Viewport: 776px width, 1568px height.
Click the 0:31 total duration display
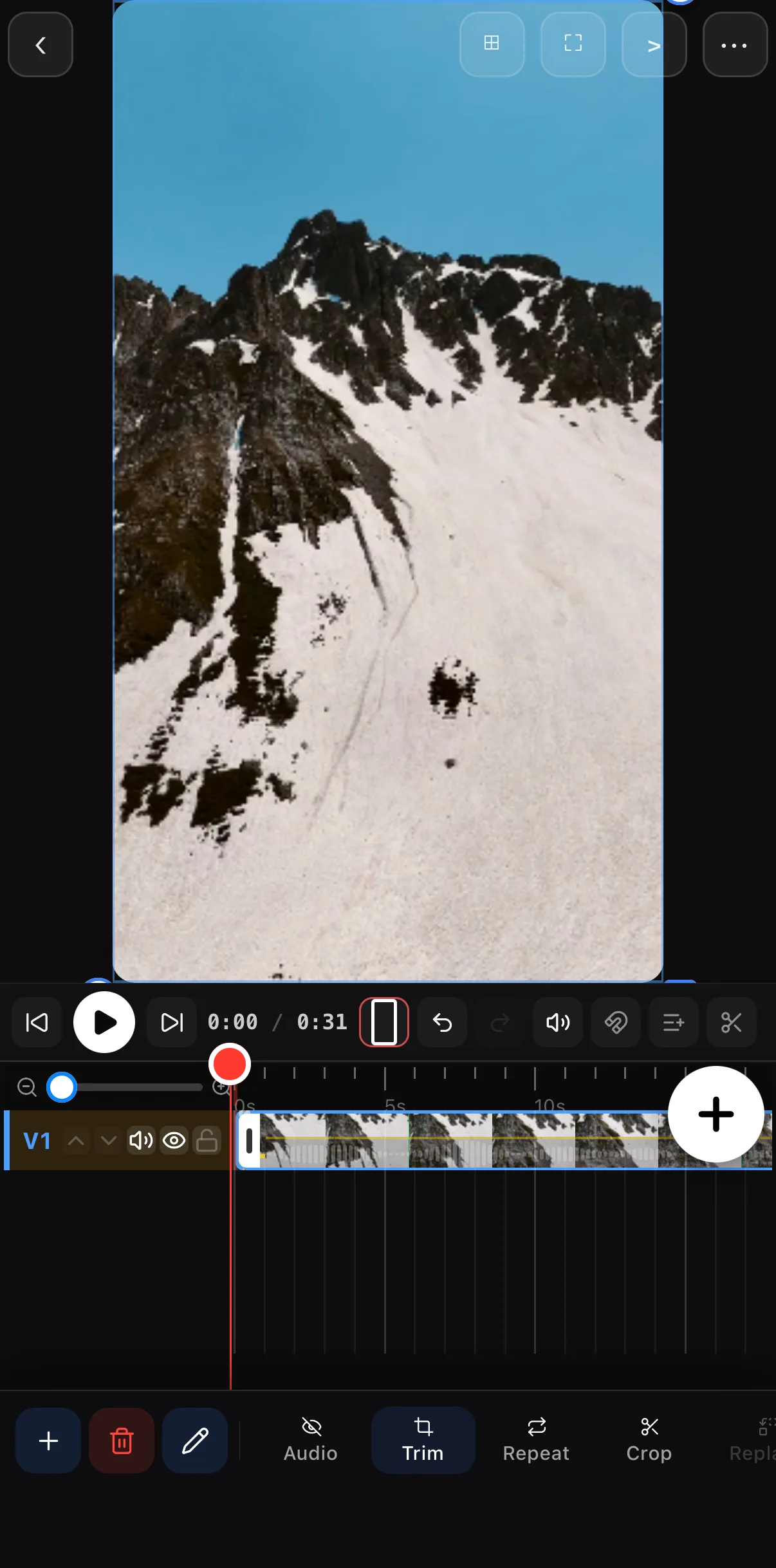322,1022
